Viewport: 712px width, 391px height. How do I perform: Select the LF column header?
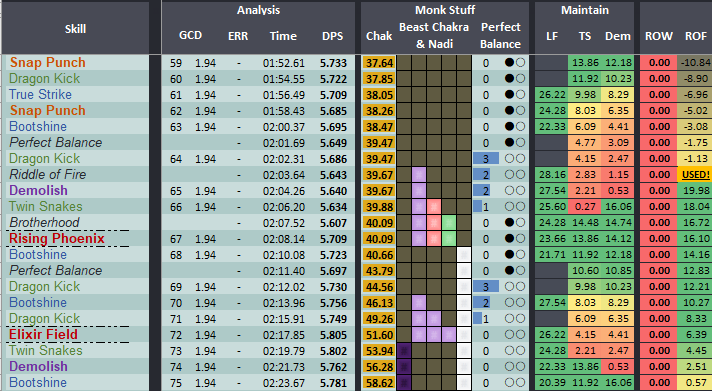tap(552, 36)
